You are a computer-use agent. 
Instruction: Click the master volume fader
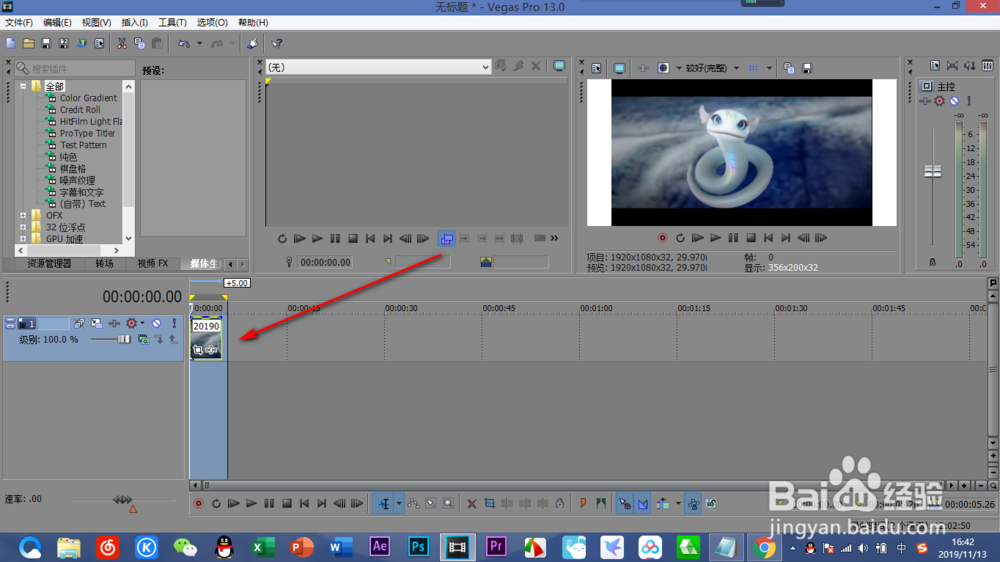pyautogui.click(x=932, y=171)
